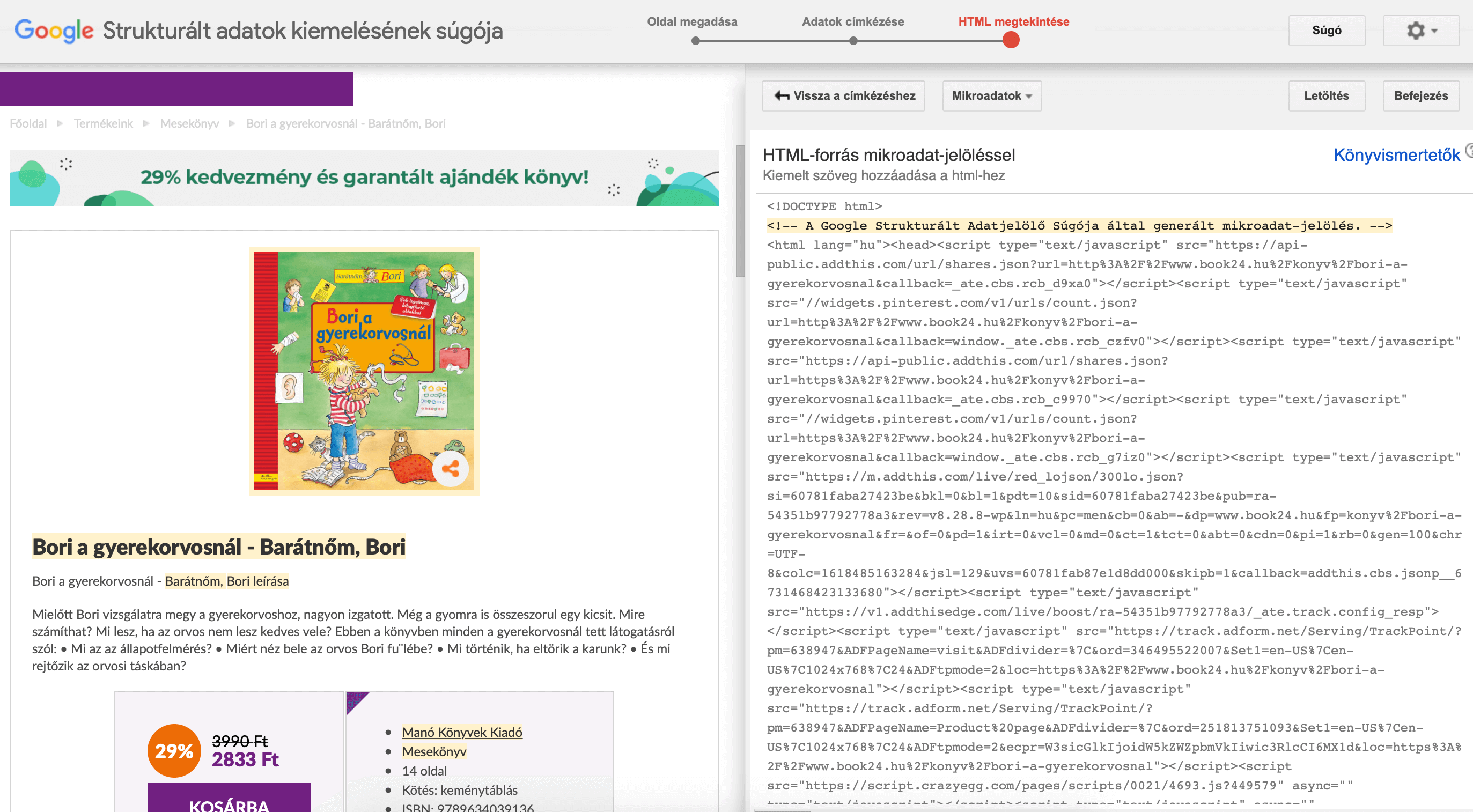Click the highlighted Barátnőm, Bori leírása text

(x=226, y=581)
